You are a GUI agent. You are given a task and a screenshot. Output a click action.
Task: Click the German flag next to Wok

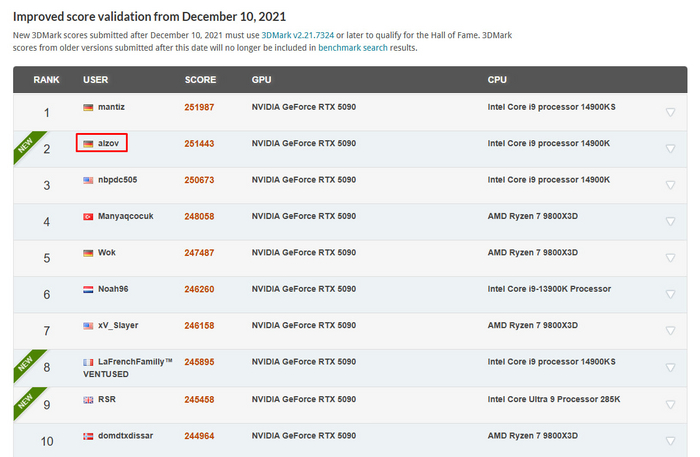[88, 253]
